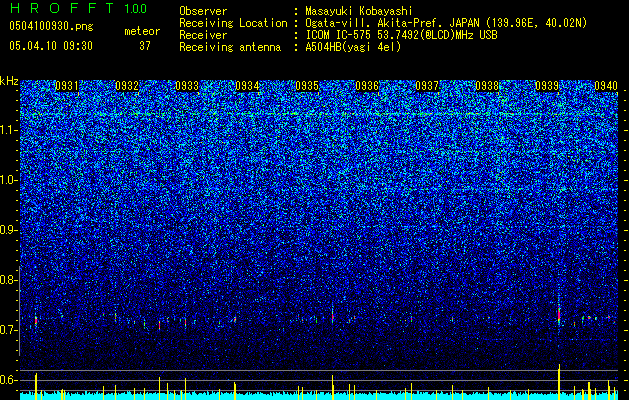Viewport: 629px width, 400px height.
Task: Click the 0940 time marker
Action: pos(606,86)
